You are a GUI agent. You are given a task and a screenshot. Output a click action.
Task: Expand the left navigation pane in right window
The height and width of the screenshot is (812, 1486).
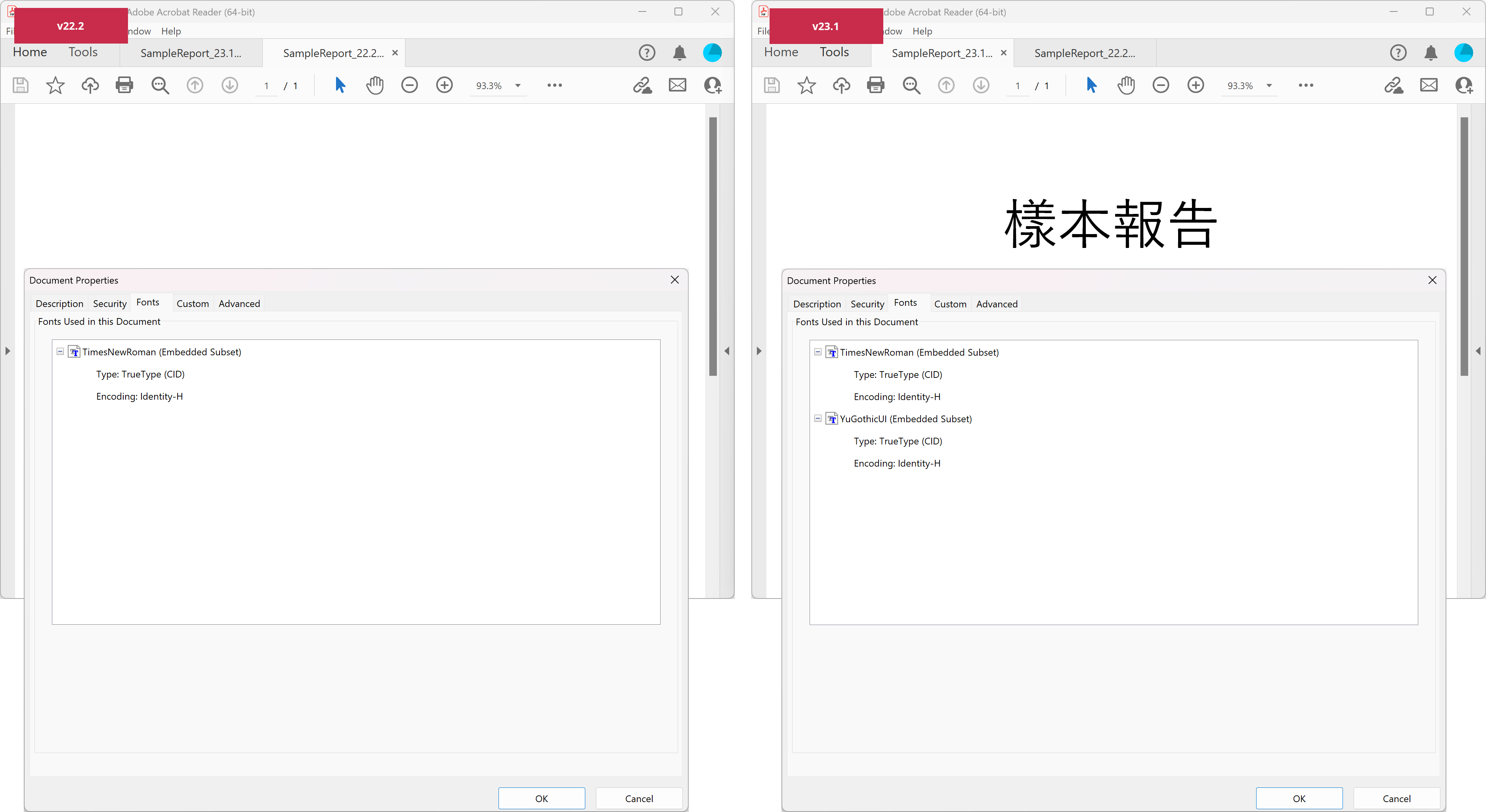coord(758,351)
